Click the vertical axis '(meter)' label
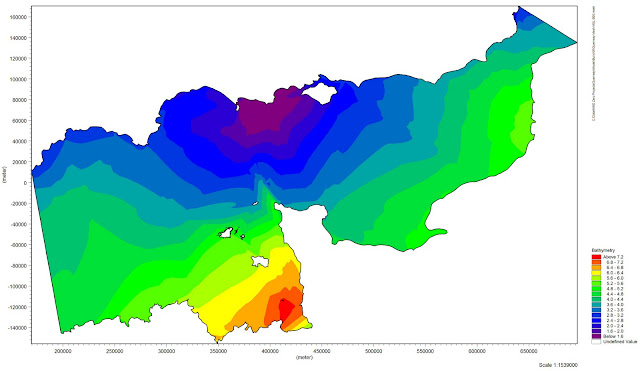Screen dimensions: 640x371 click(4, 175)
